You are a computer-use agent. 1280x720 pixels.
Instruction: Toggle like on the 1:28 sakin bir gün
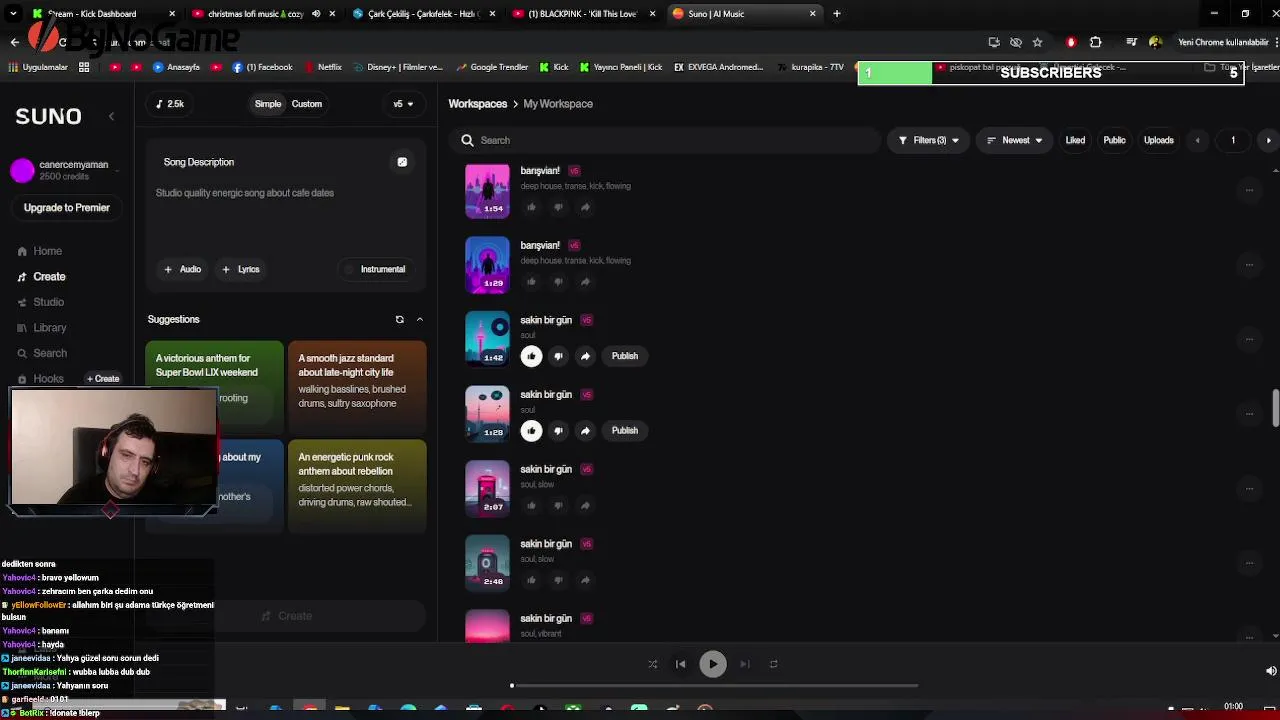tap(531, 431)
